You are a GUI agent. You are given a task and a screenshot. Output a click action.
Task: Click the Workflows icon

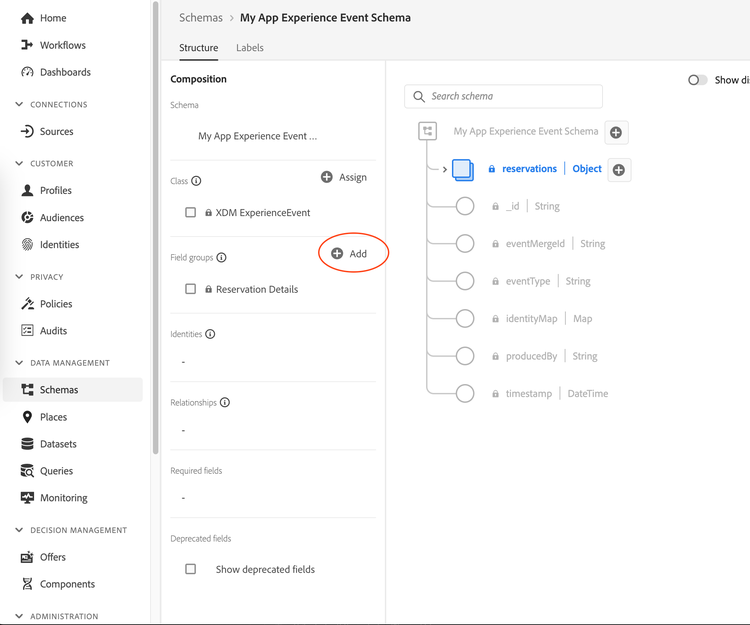click(x=27, y=45)
